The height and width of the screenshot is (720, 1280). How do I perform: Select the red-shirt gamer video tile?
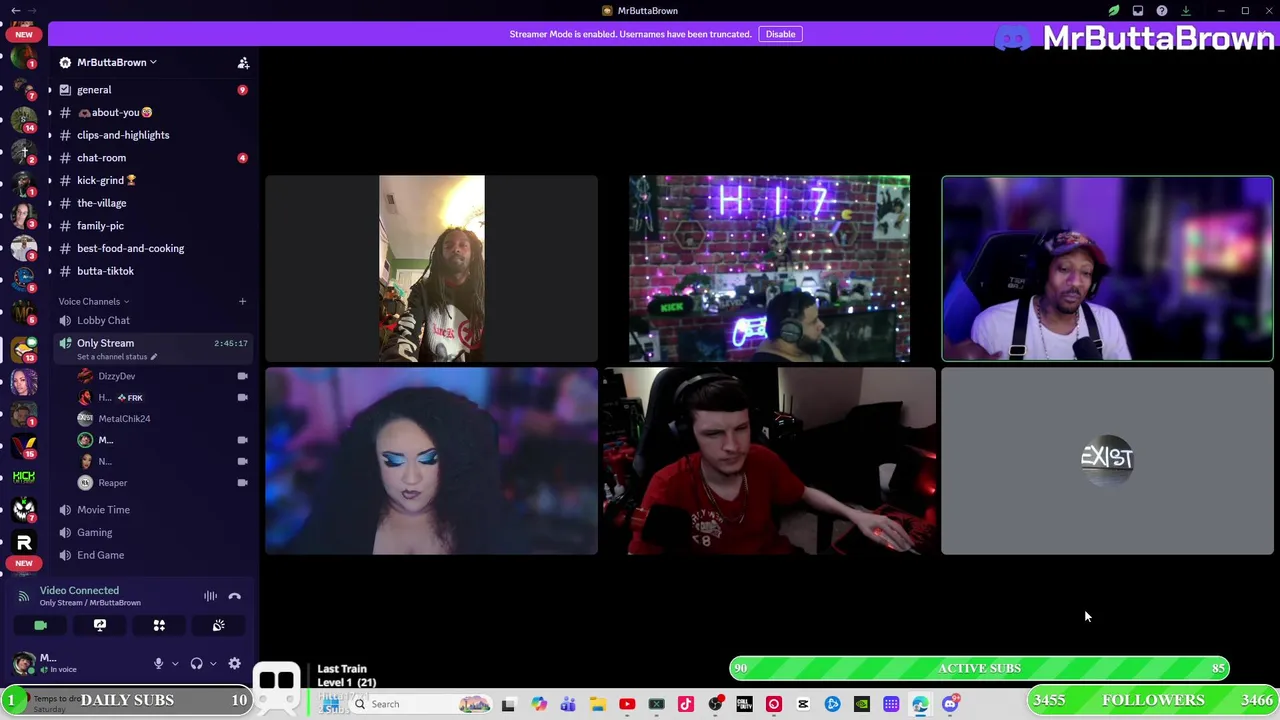[769, 461]
